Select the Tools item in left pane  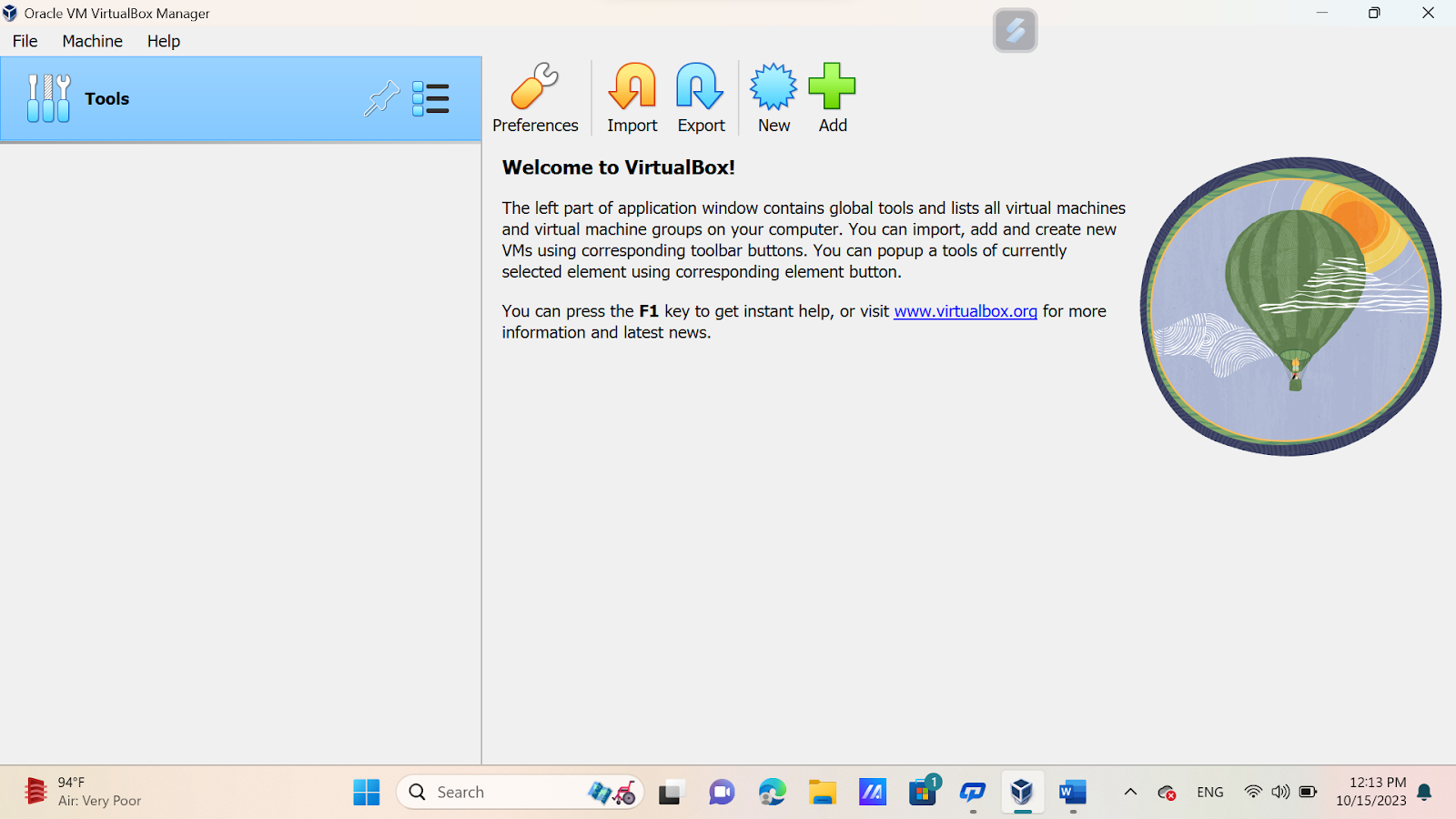coord(240,98)
